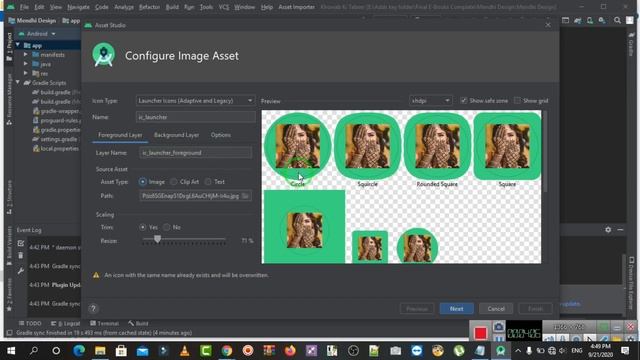
Task: Open the help question mark button
Action: pyautogui.click(x=93, y=309)
